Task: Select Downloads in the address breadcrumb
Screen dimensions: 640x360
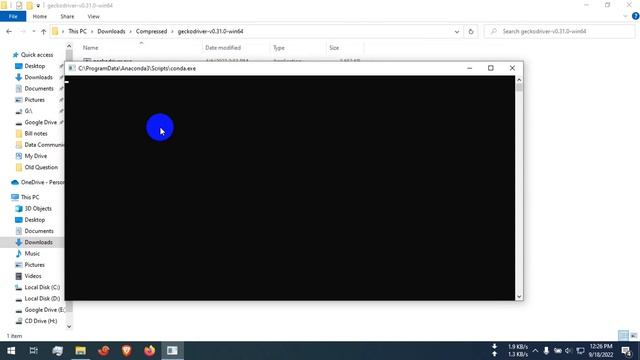Action: pos(111,31)
